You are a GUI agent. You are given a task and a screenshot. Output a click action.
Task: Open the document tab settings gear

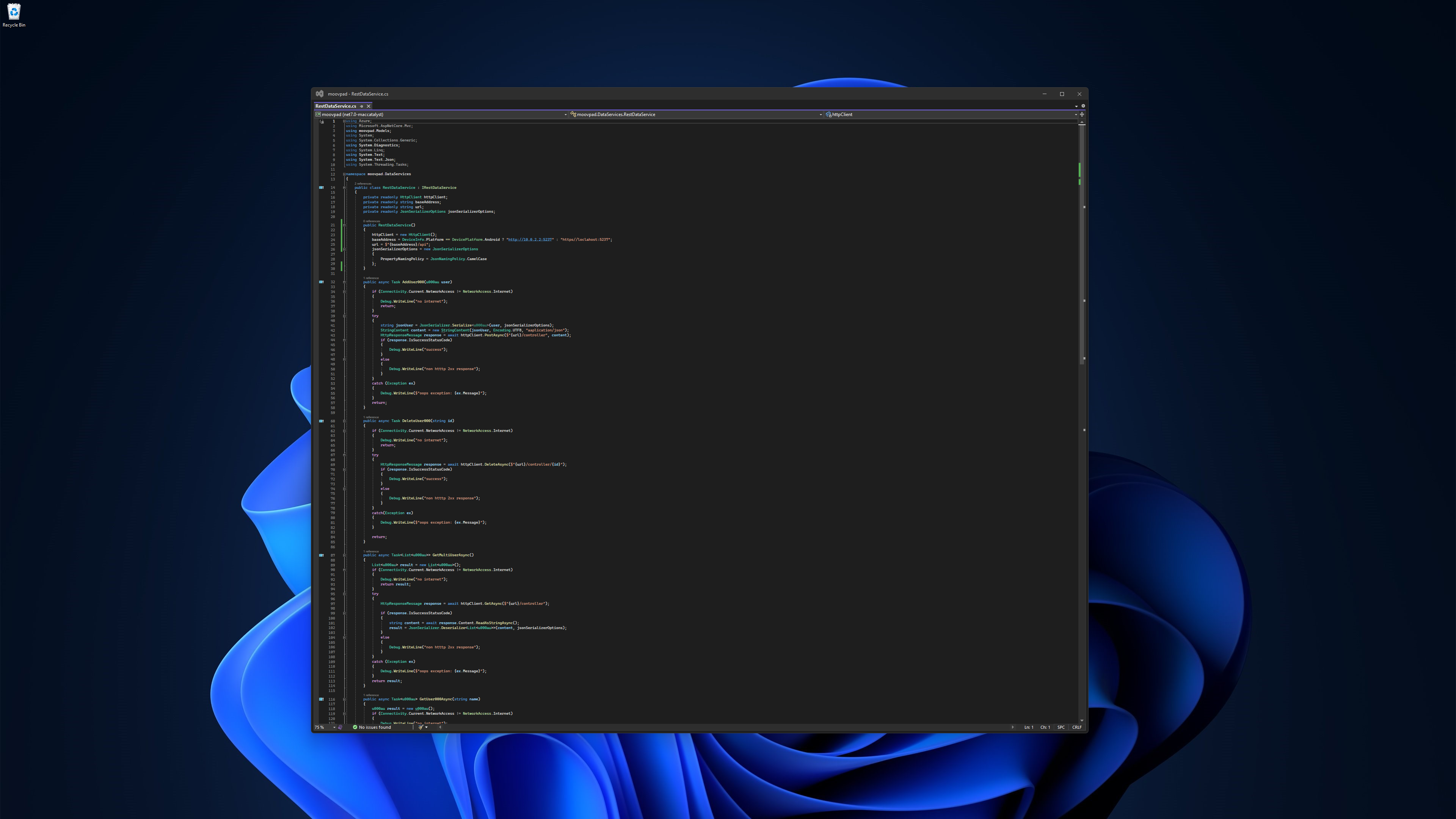tap(1083, 106)
